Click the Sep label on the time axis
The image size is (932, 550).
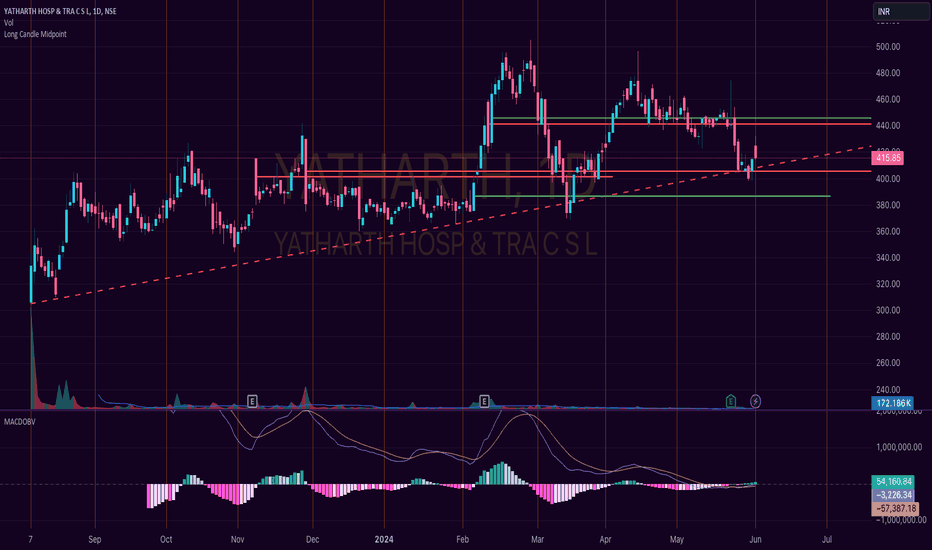[95, 539]
